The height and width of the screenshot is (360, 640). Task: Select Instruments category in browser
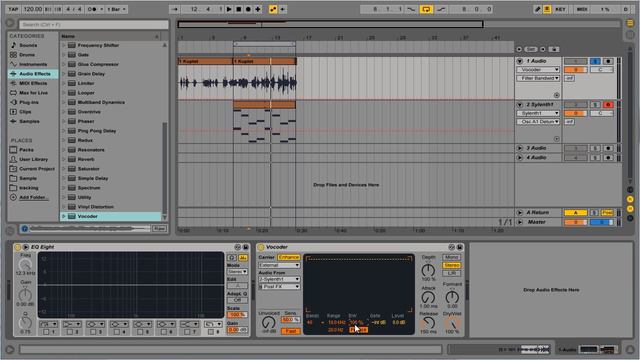click(x=33, y=64)
